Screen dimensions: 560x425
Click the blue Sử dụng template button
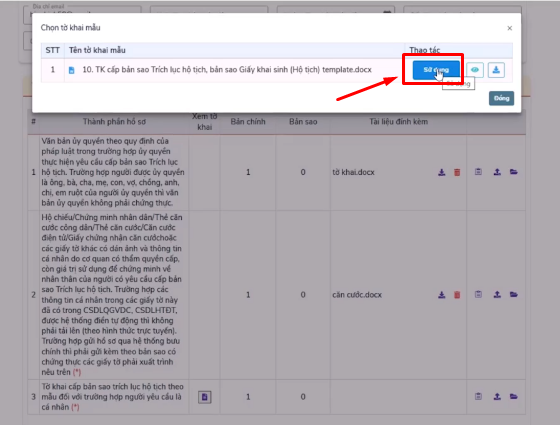click(x=436, y=70)
